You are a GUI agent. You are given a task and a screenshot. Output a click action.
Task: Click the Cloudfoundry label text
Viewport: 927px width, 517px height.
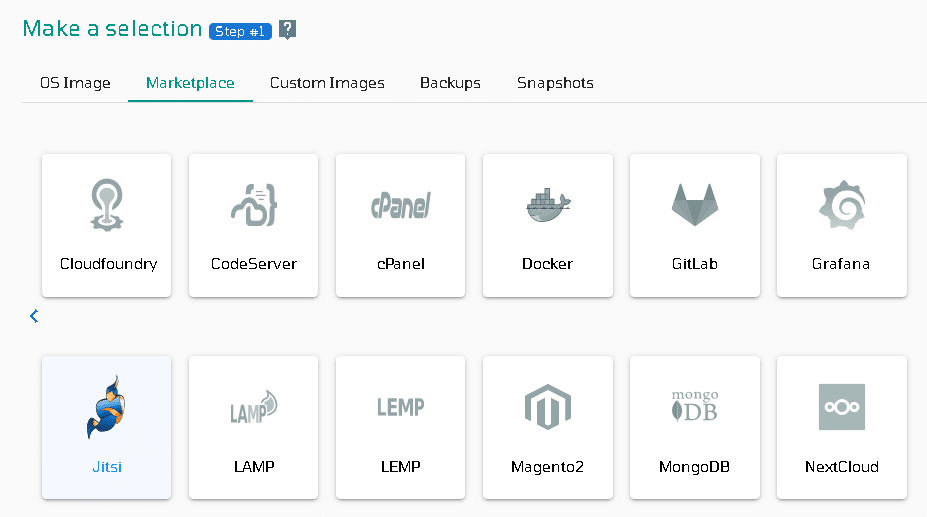108,264
